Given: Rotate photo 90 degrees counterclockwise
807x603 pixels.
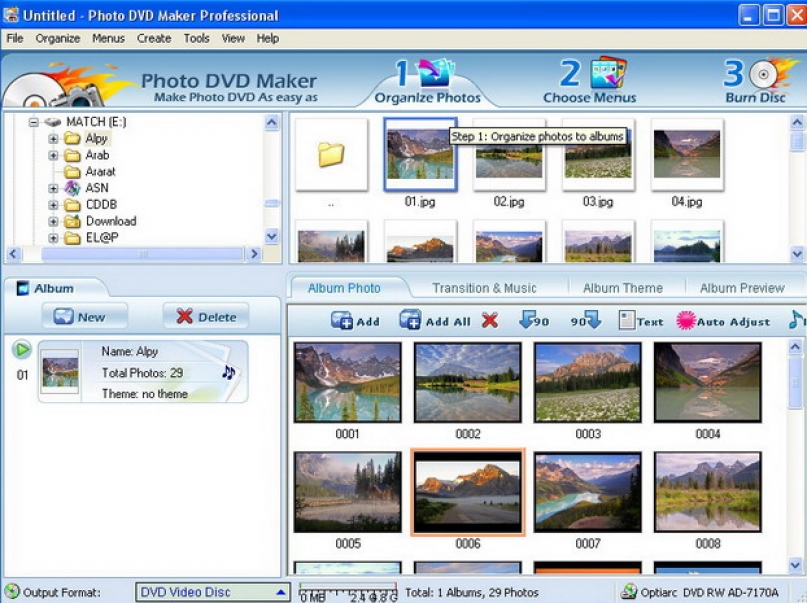Looking at the screenshot, I should [x=534, y=321].
